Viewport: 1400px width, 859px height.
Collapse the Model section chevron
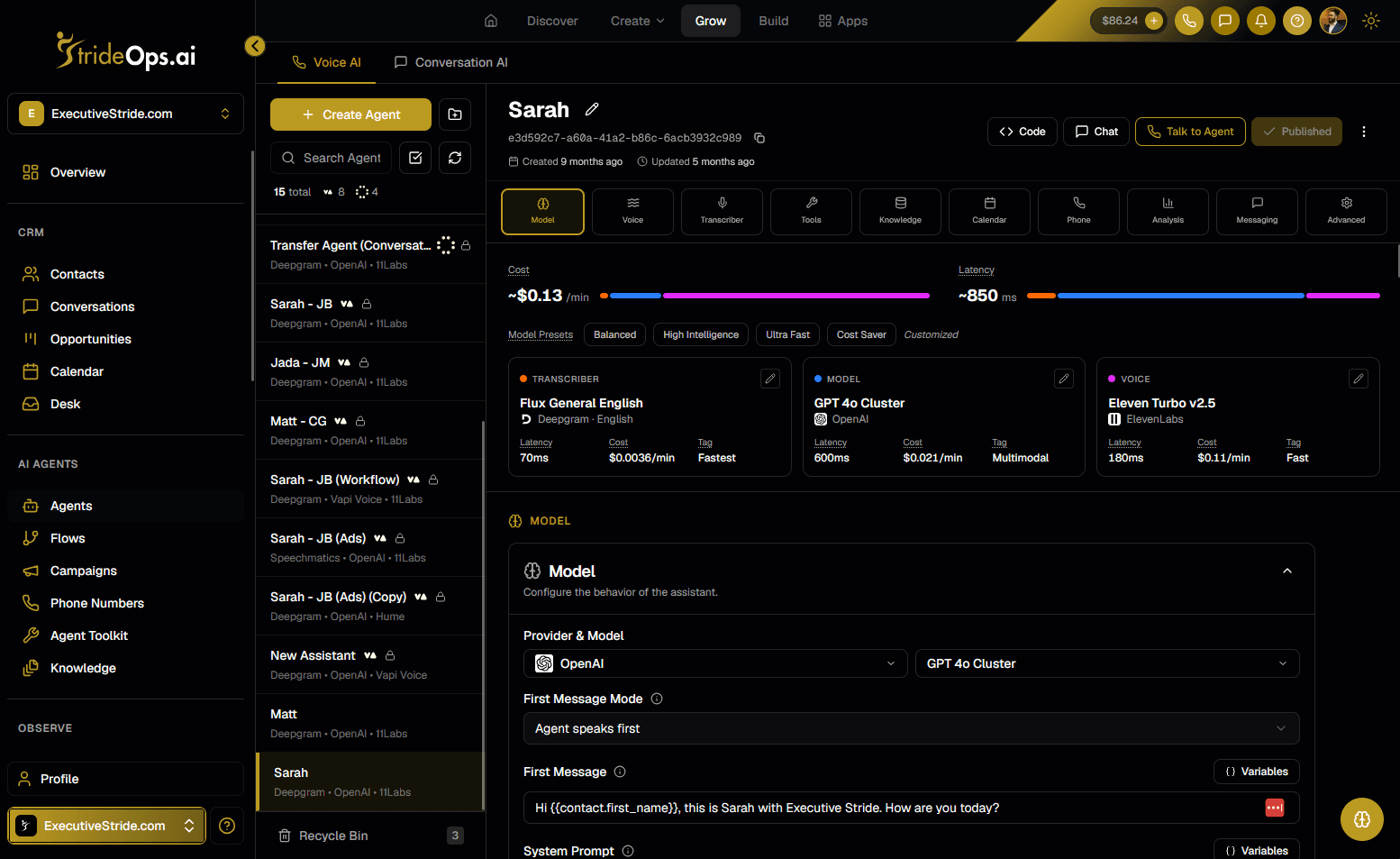(1287, 571)
